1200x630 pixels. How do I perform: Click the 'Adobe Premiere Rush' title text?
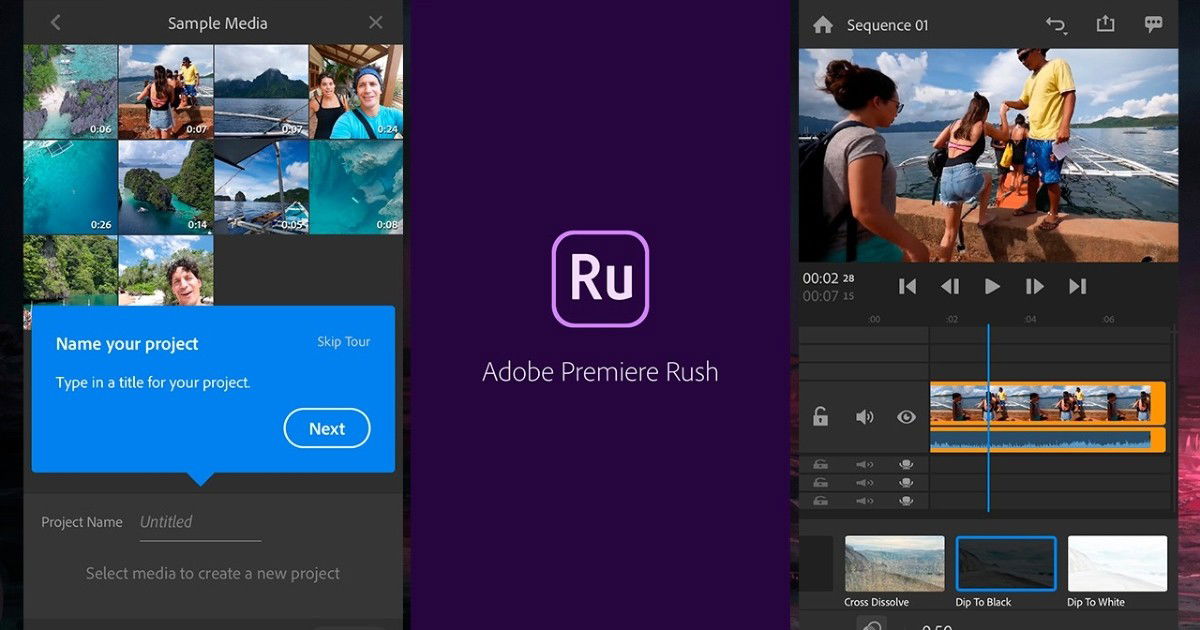click(600, 373)
